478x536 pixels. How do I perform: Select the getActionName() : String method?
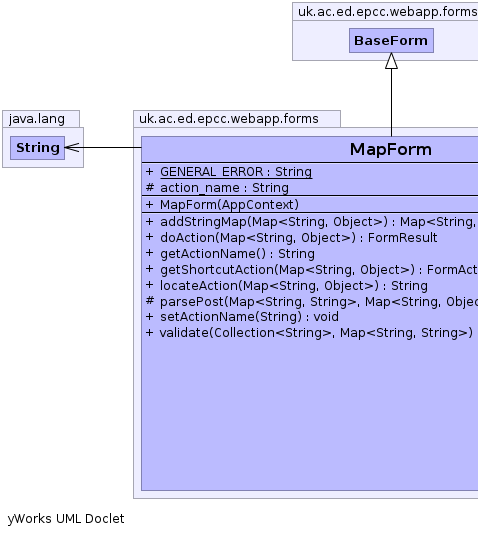230,254
